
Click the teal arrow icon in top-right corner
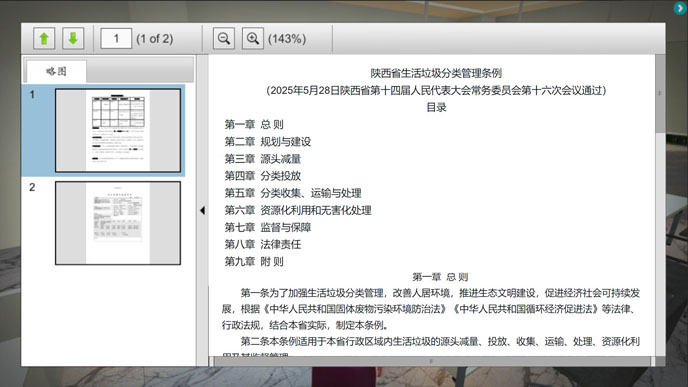[x=679, y=8]
